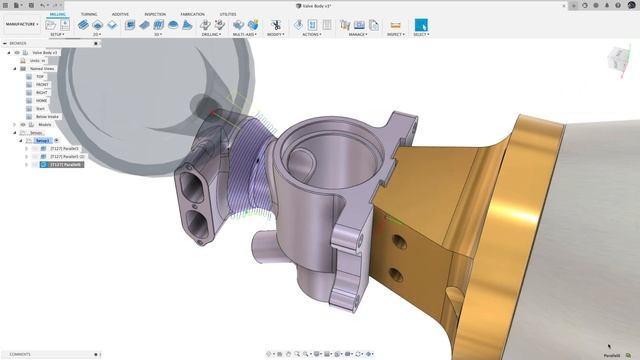Image resolution: width=640 pixels, height=360 pixels.
Task: Click the second Manage icon
Action: coord(359,25)
